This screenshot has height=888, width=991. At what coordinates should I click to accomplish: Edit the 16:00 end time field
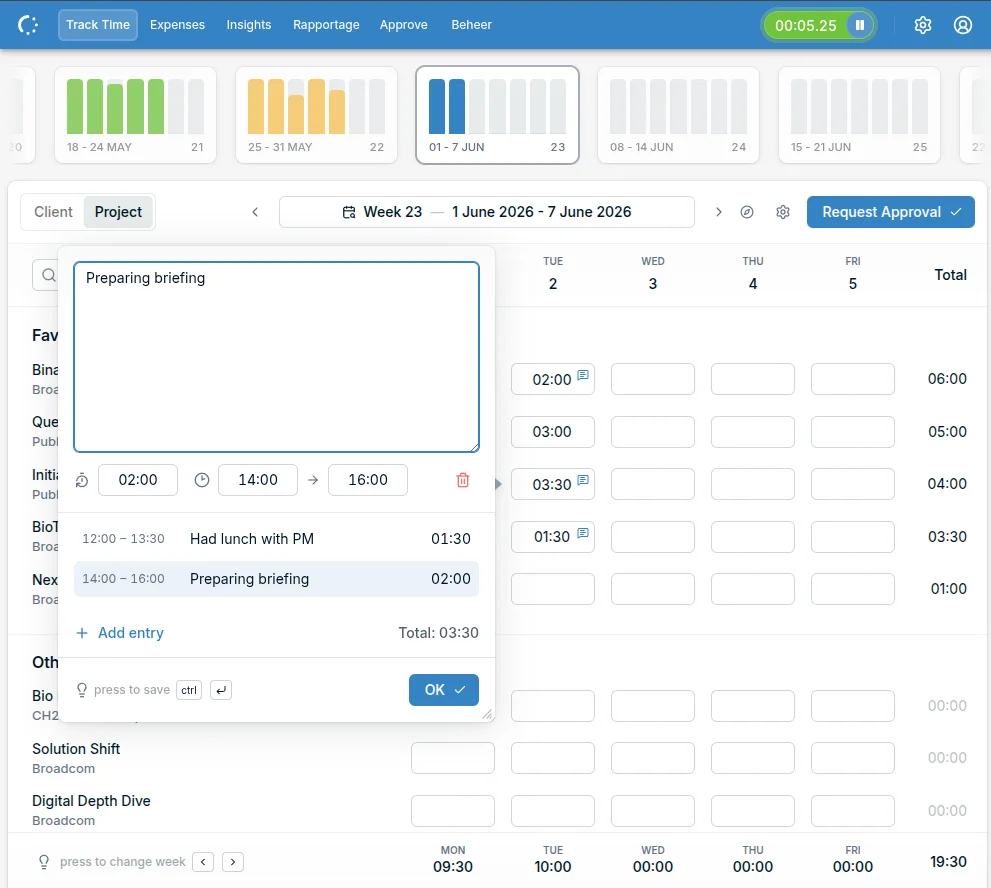[x=368, y=480]
